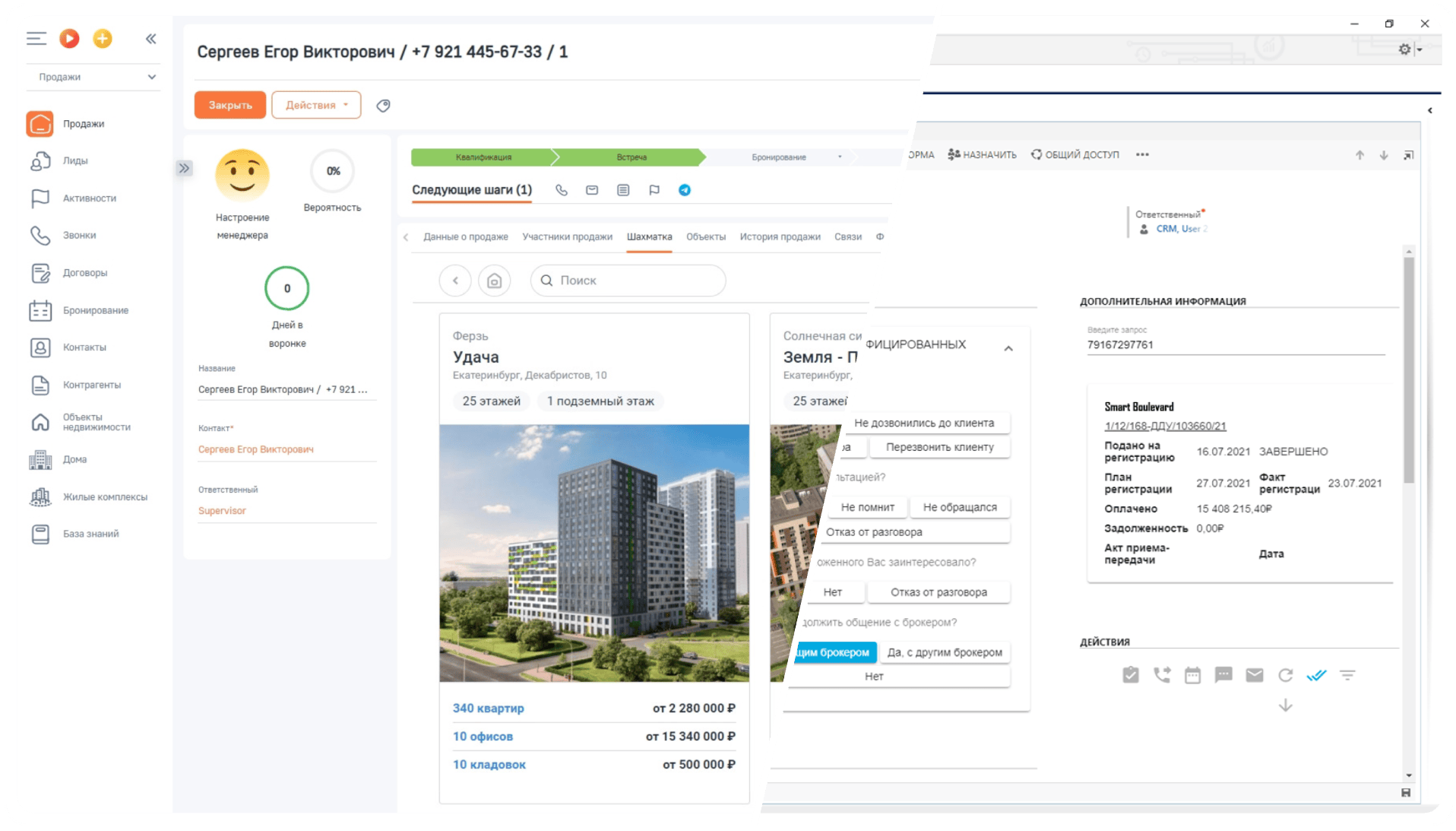Image resolution: width=1456 pixels, height=831 pixels.
Task: Click the back arrow in Шахматка toolbar
Action: pyautogui.click(x=455, y=281)
